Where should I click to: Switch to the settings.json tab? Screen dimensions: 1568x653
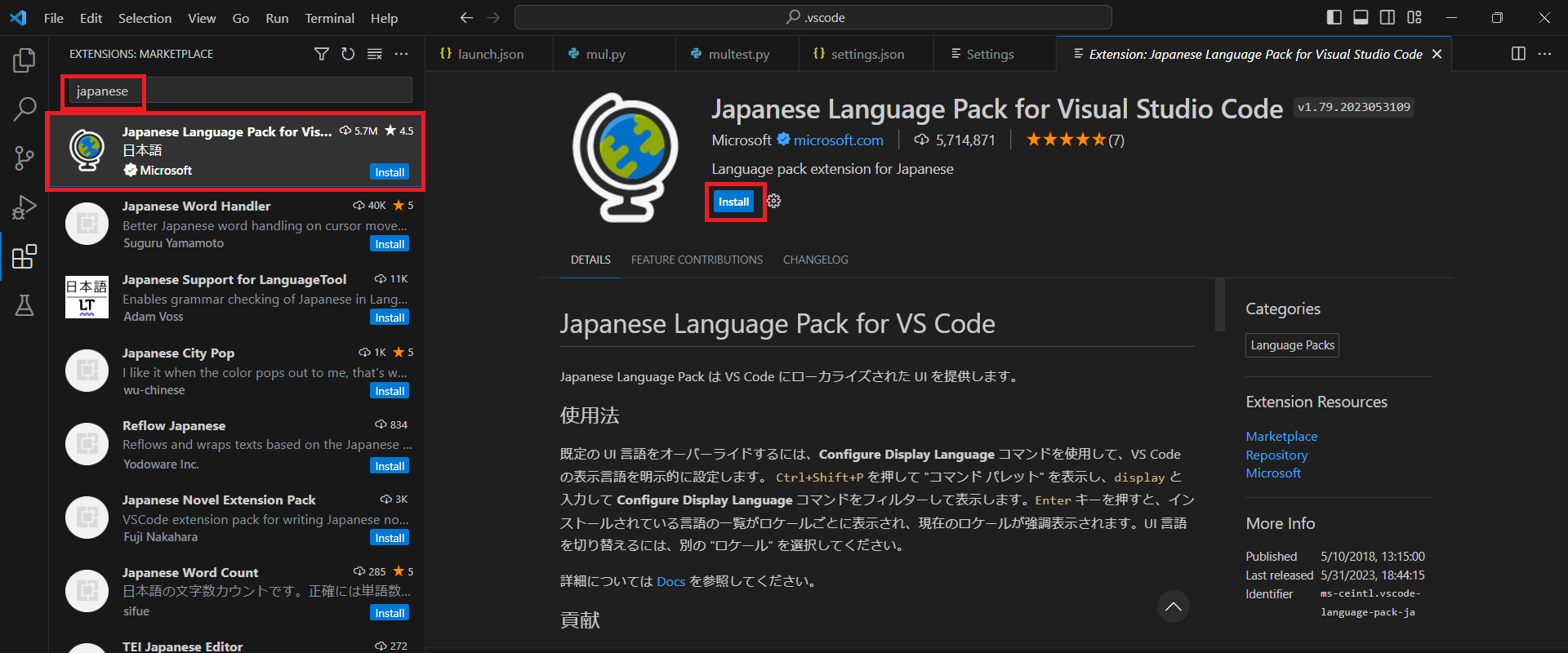tap(866, 54)
